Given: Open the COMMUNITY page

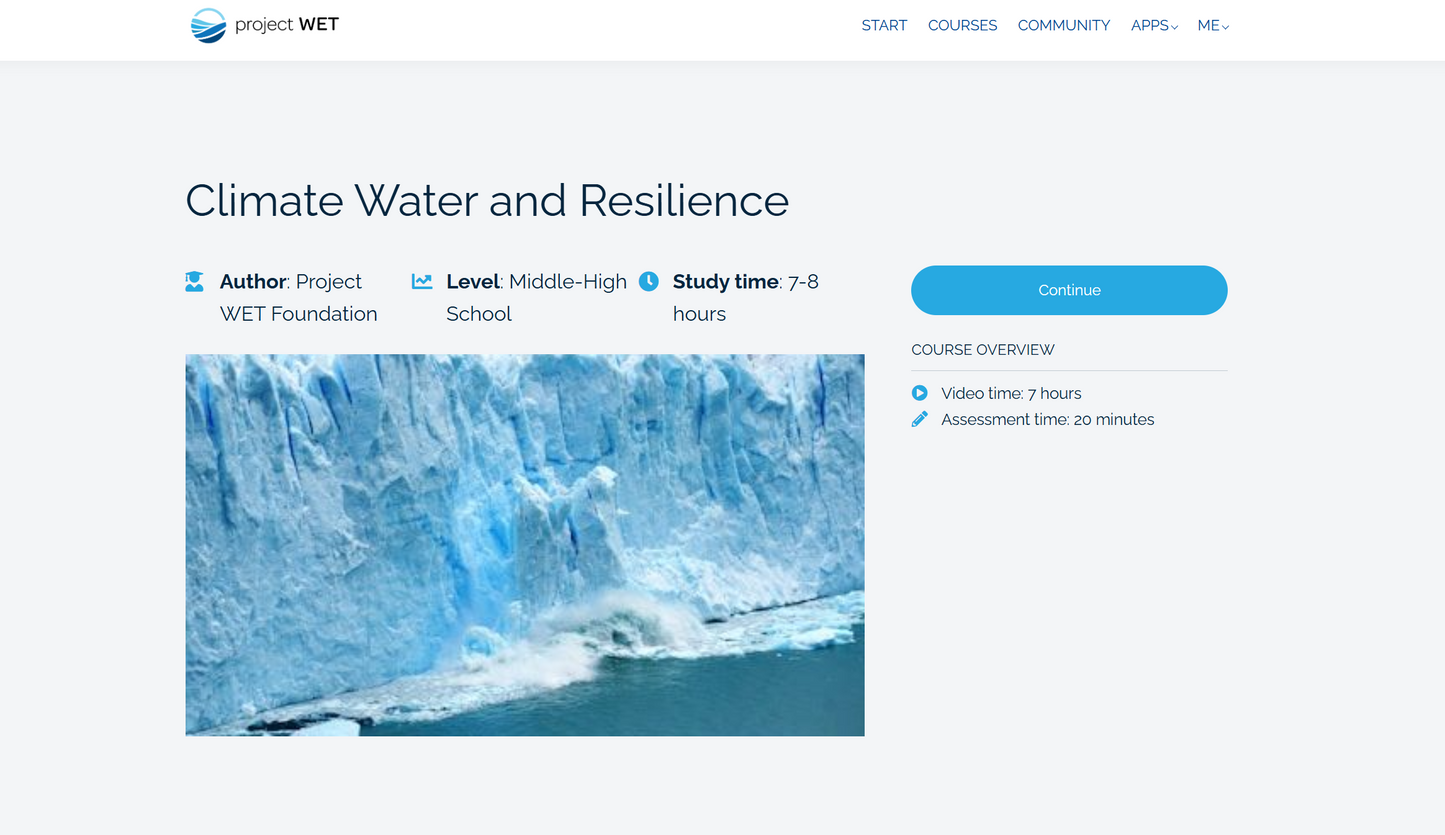Looking at the screenshot, I should point(1063,25).
